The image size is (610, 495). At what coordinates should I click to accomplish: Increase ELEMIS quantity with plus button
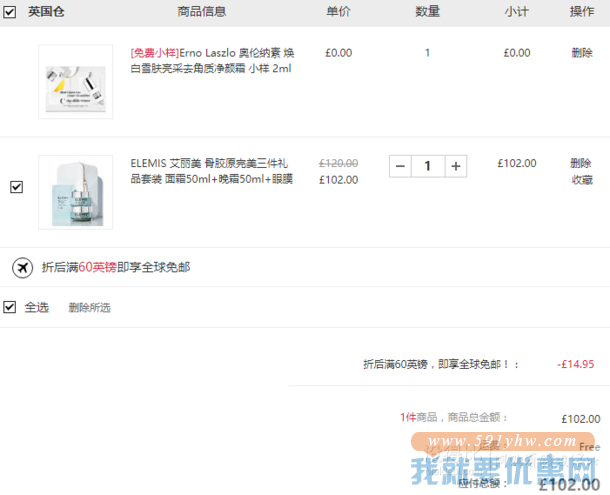pos(456,166)
